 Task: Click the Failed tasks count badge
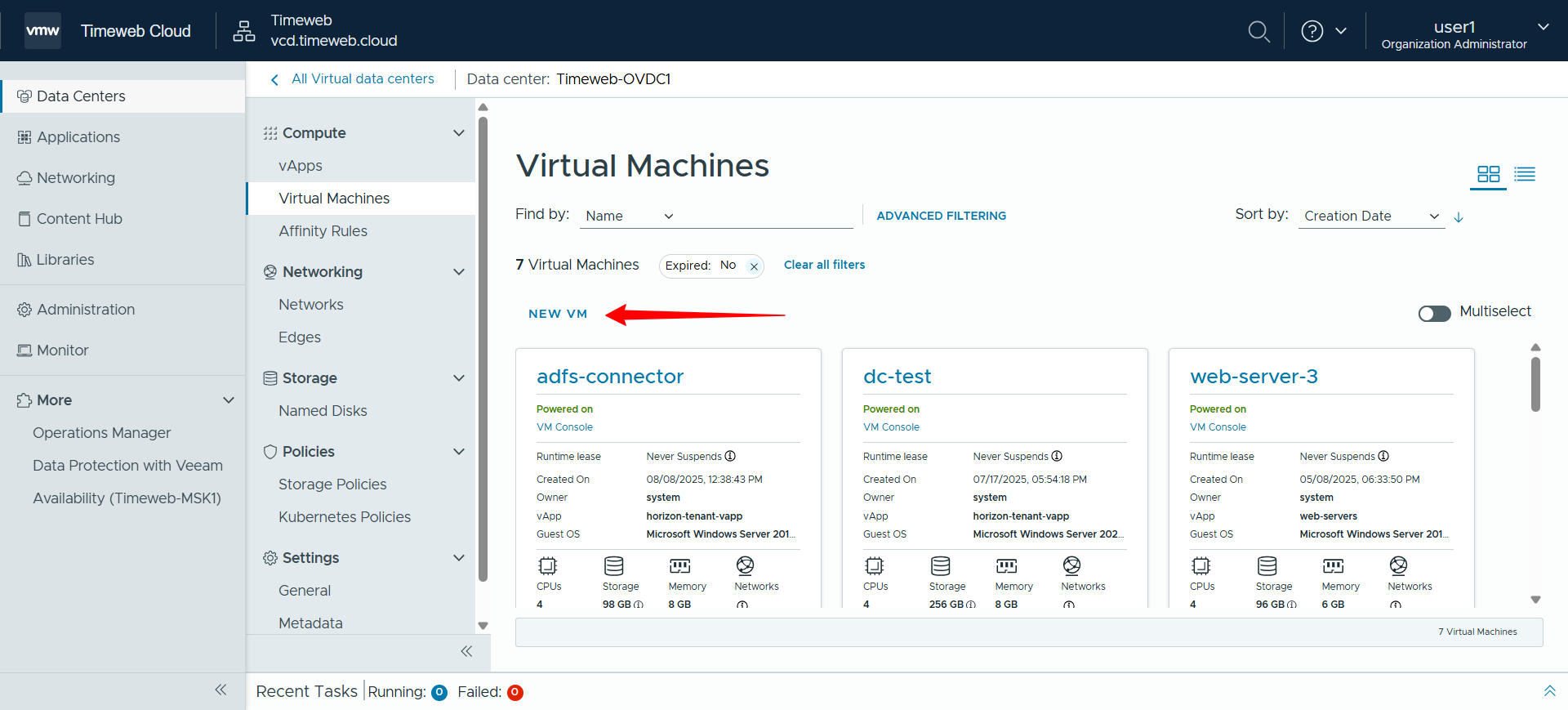(x=514, y=693)
